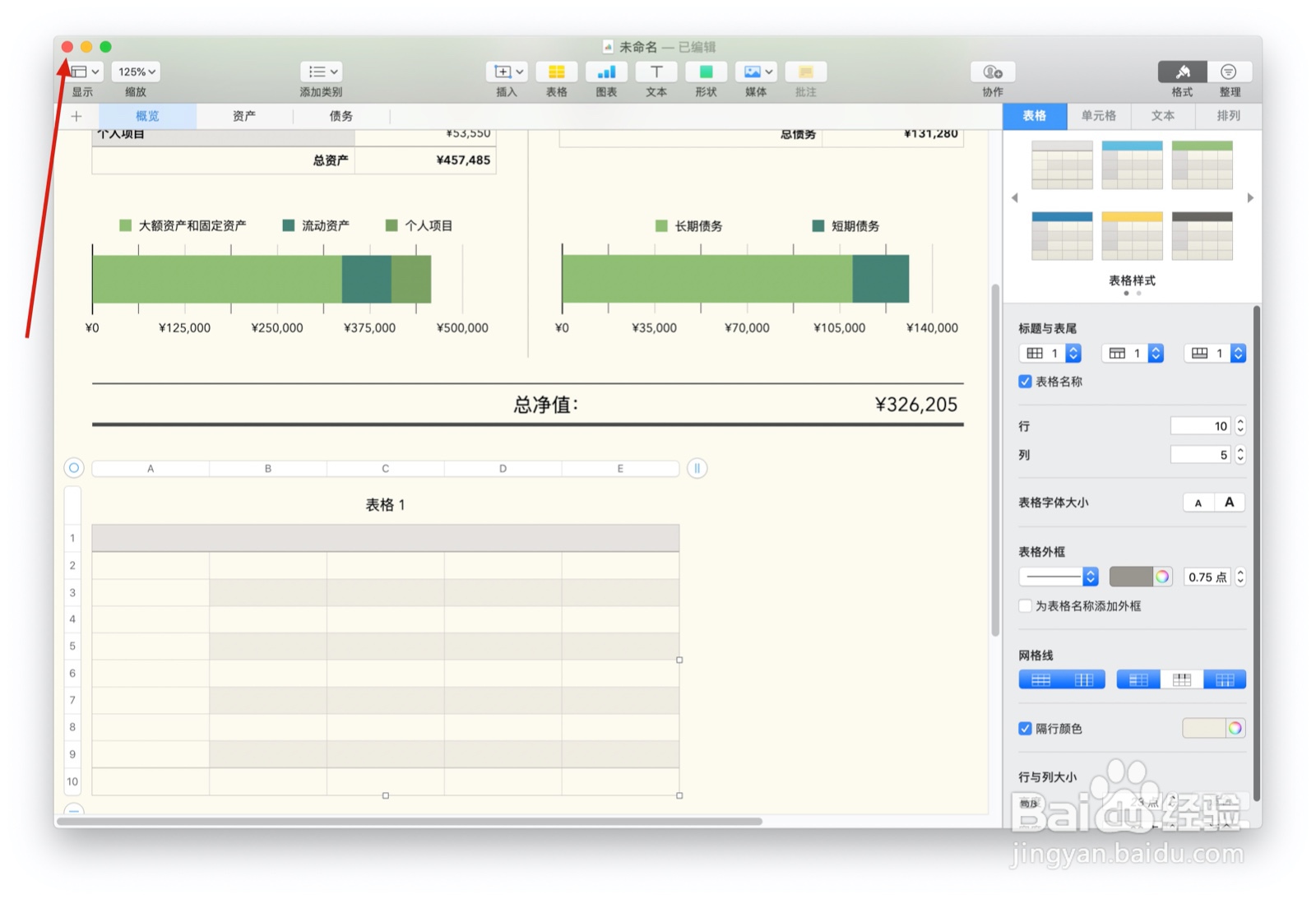
Task: Switch to the 债务 sheet tab
Action: tap(341, 116)
